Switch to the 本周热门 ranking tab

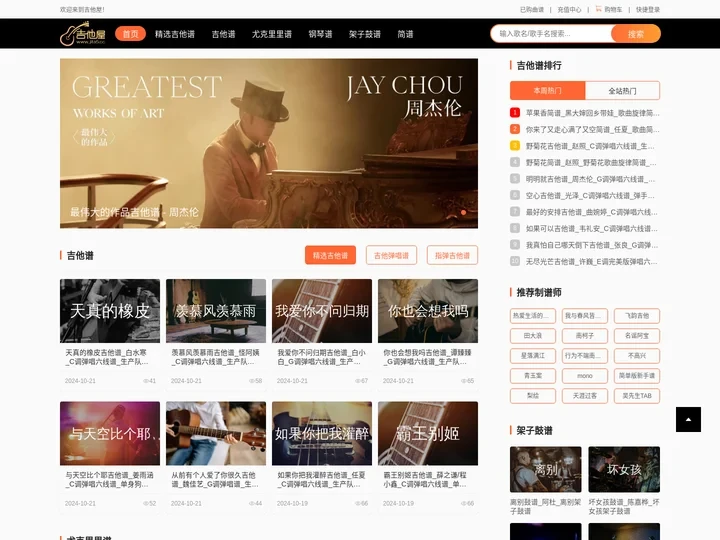[x=547, y=90]
